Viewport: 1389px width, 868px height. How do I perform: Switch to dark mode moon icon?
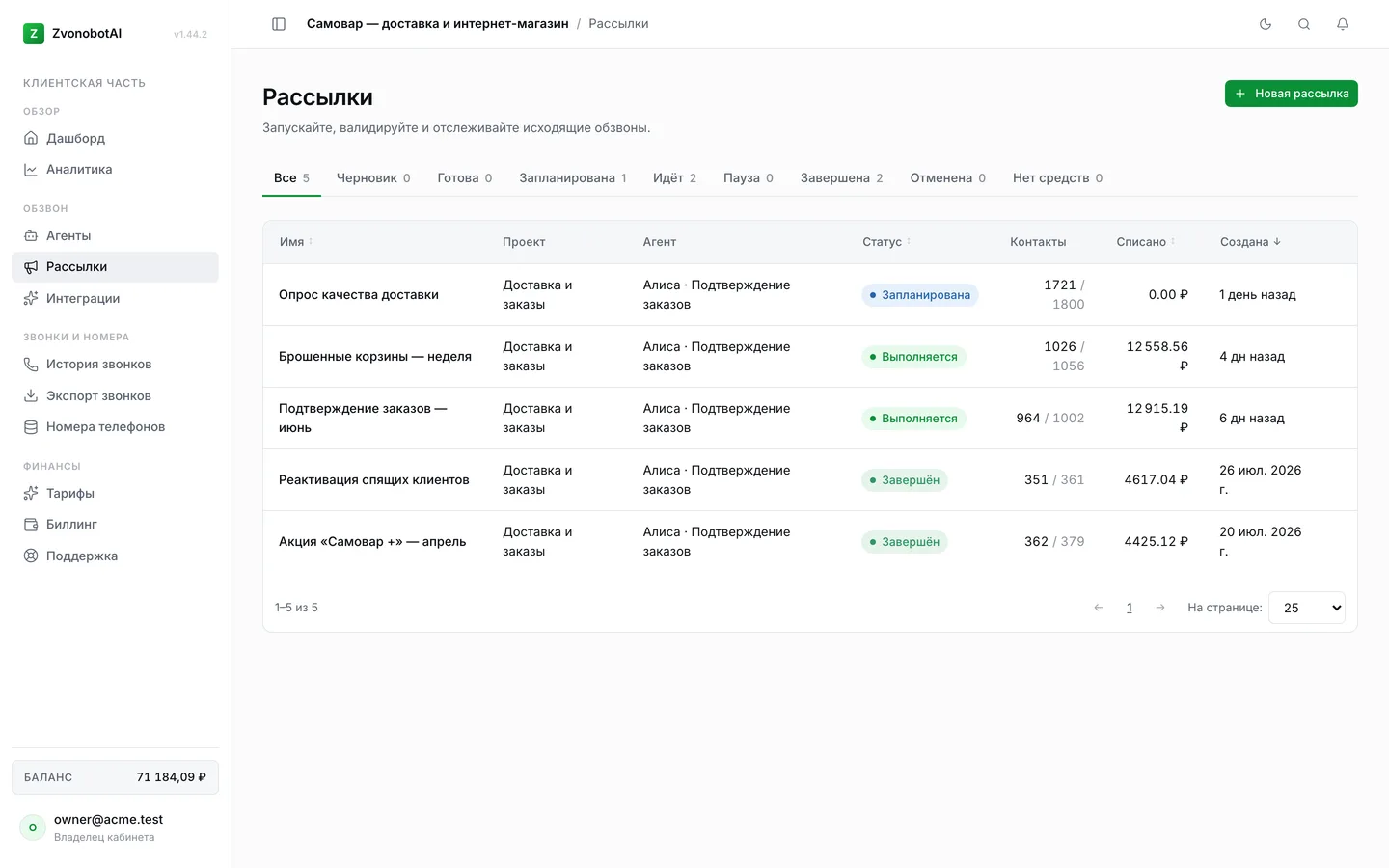click(x=1266, y=24)
